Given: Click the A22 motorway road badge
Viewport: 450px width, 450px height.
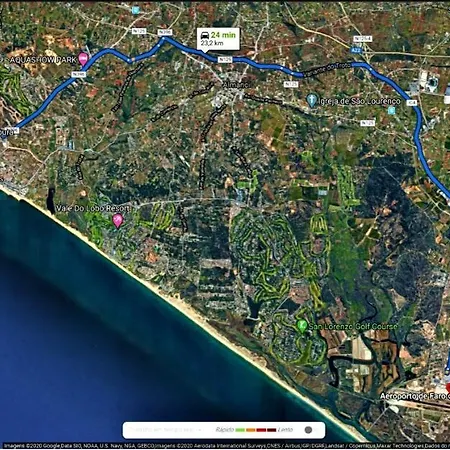Looking at the screenshot, I should click(356, 50).
